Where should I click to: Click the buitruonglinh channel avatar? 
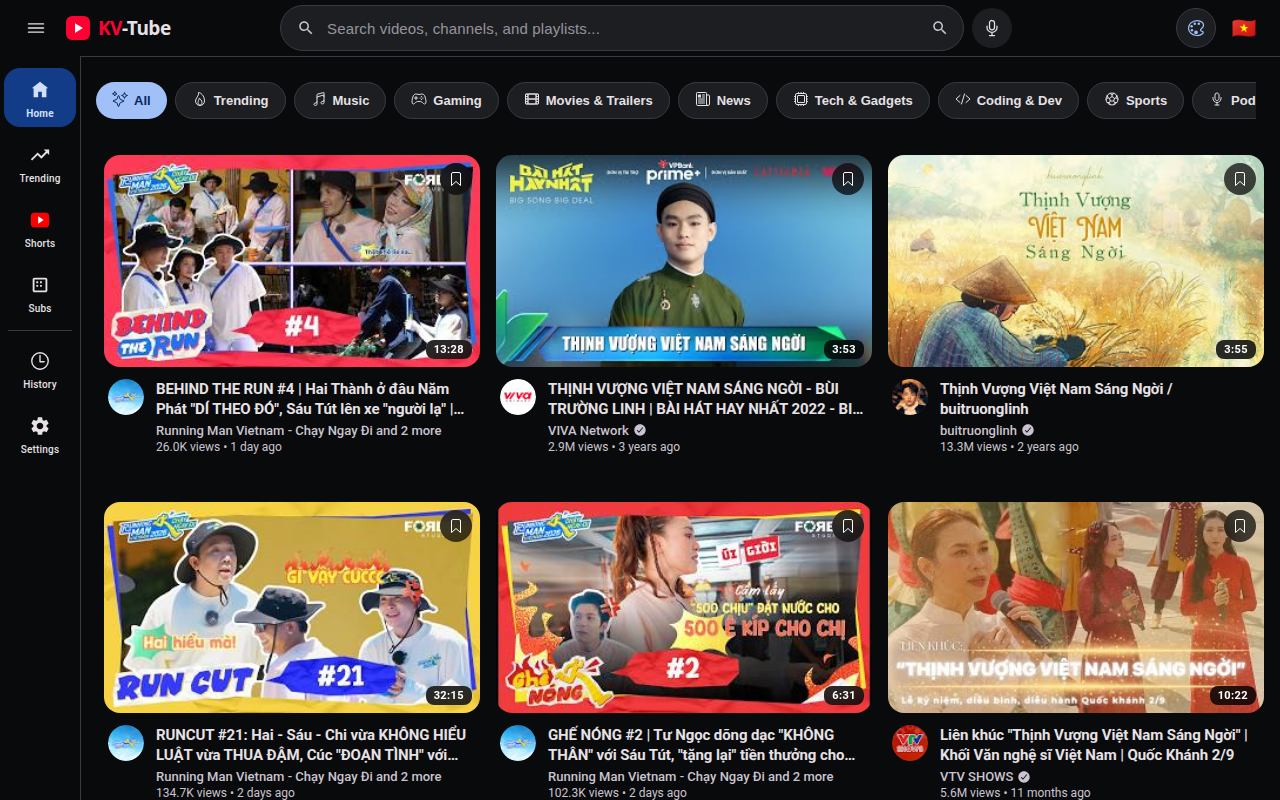(910, 397)
